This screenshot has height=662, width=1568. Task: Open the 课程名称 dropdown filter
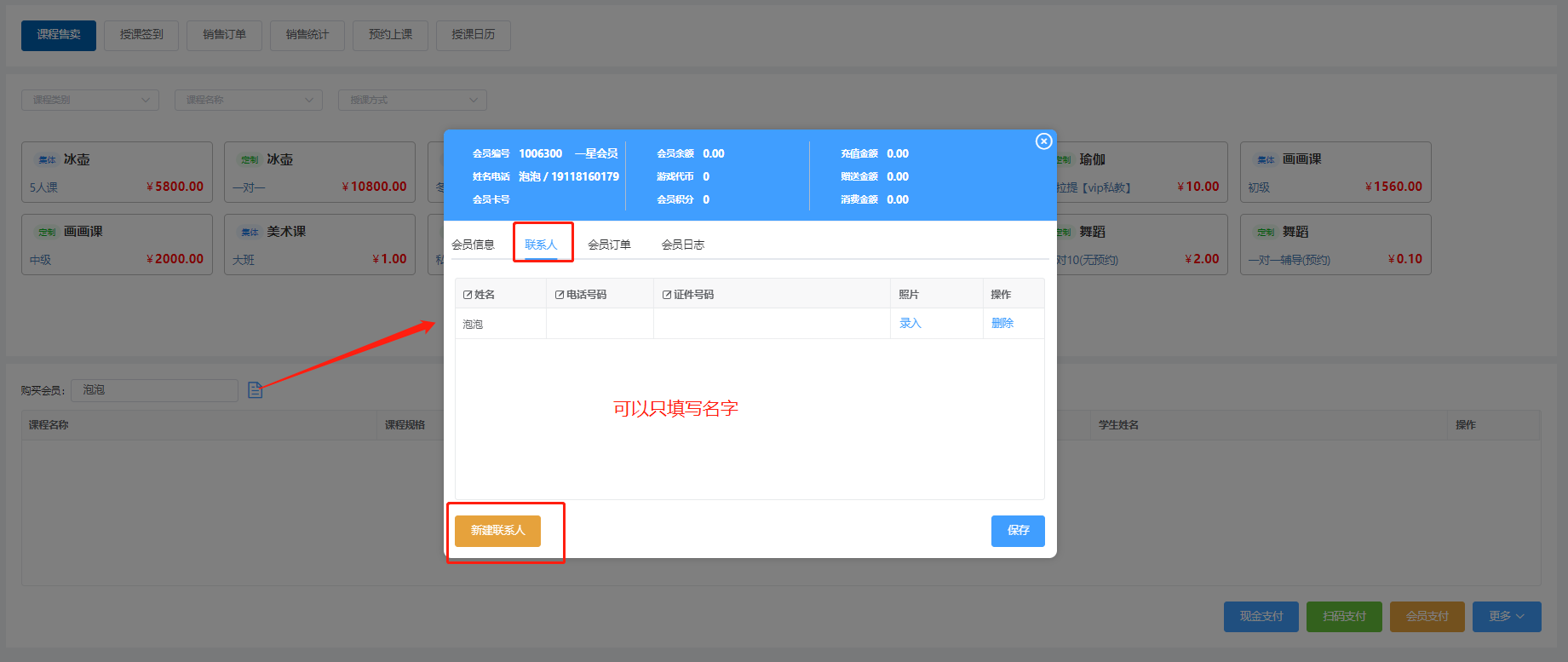248,101
